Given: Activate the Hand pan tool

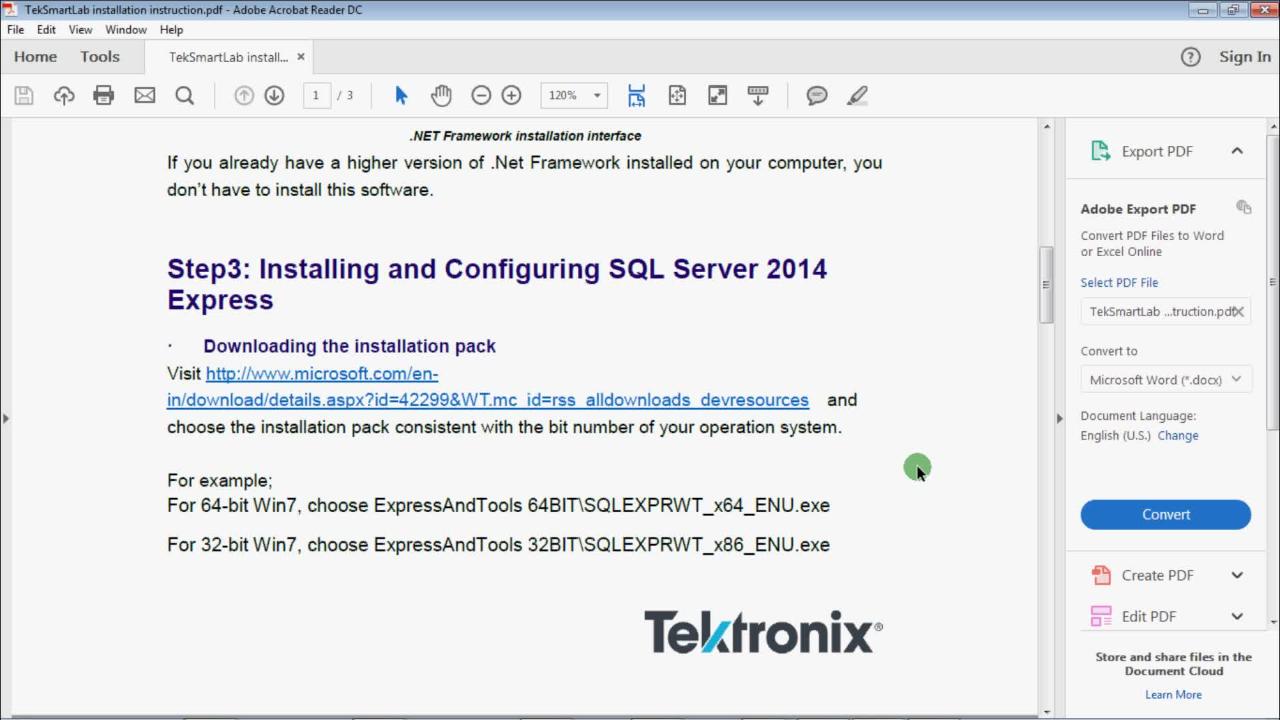Looking at the screenshot, I should coord(441,96).
